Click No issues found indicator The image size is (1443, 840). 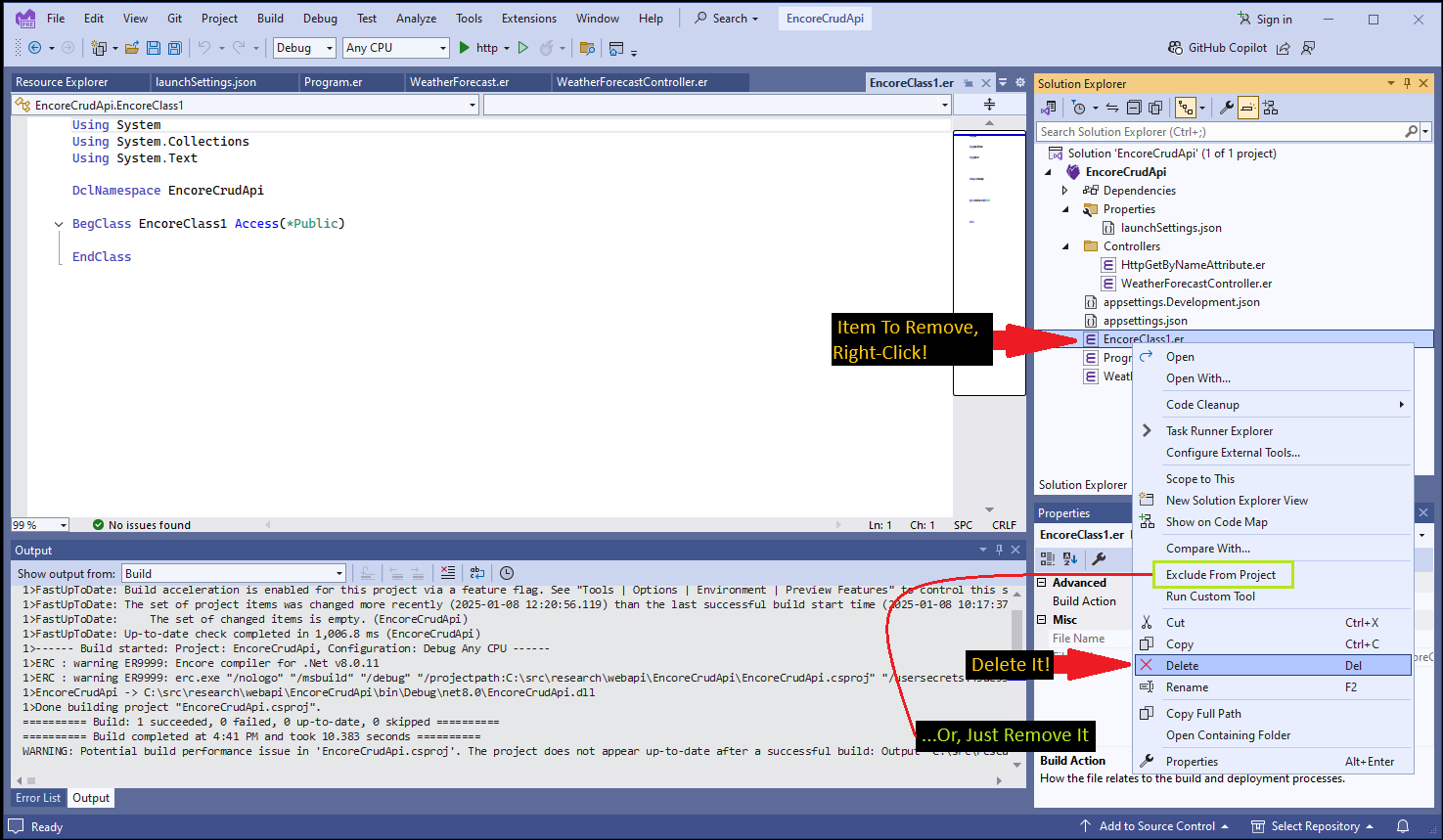pos(142,525)
